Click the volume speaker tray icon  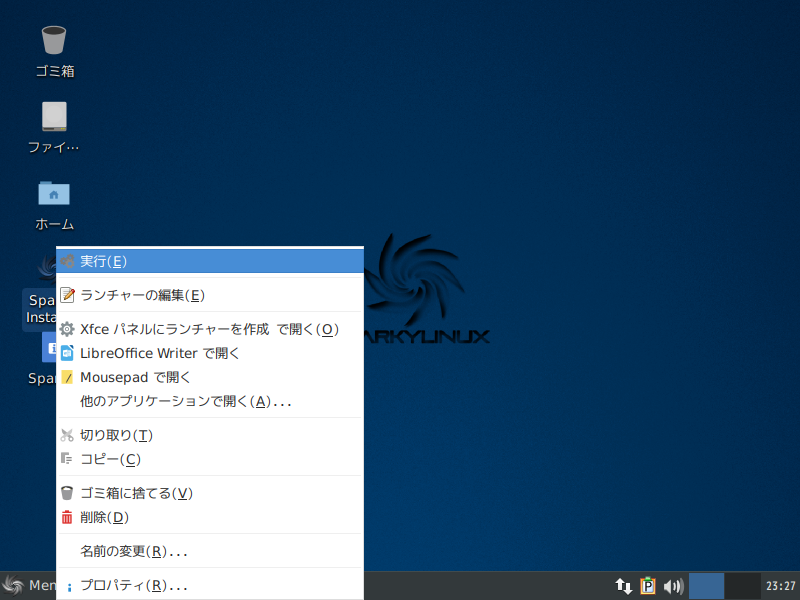[x=673, y=586]
